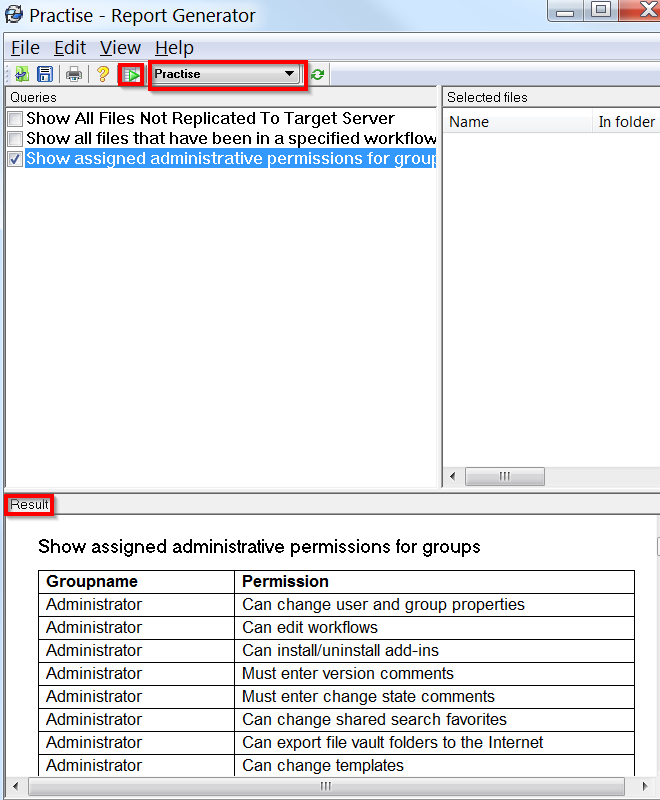Maximize the Report Generator window
Viewport: 660px width, 800px height.
pyautogui.click(x=601, y=10)
